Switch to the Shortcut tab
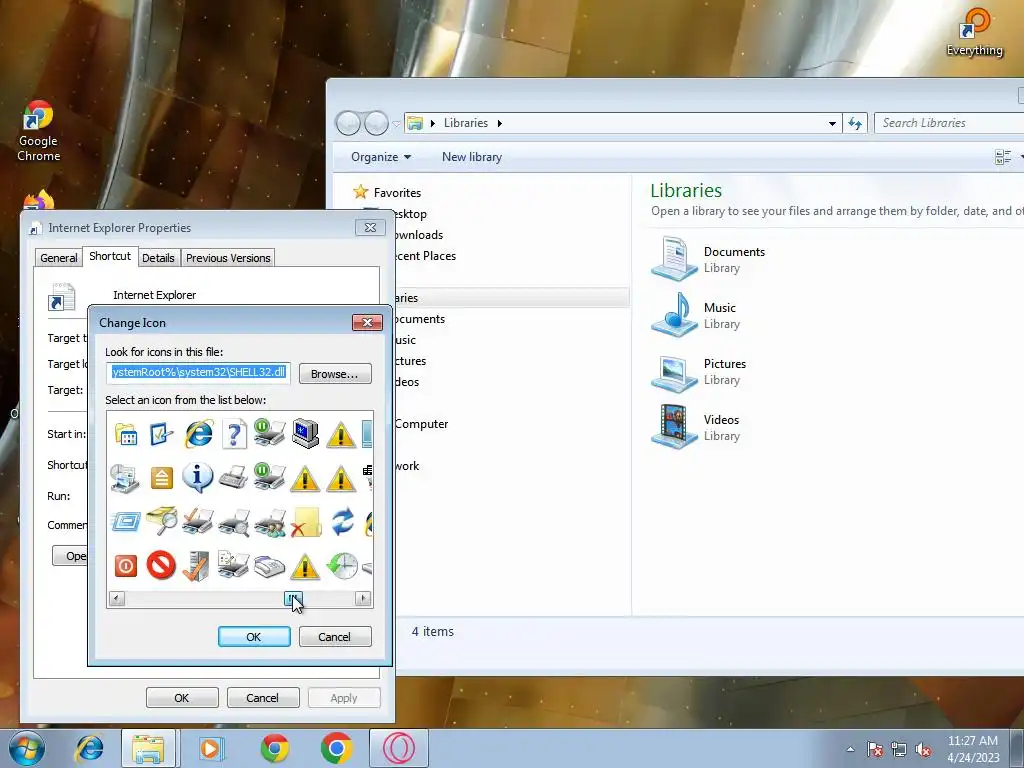Viewport: 1024px width, 768px height. pyautogui.click(x=110, y=256)
